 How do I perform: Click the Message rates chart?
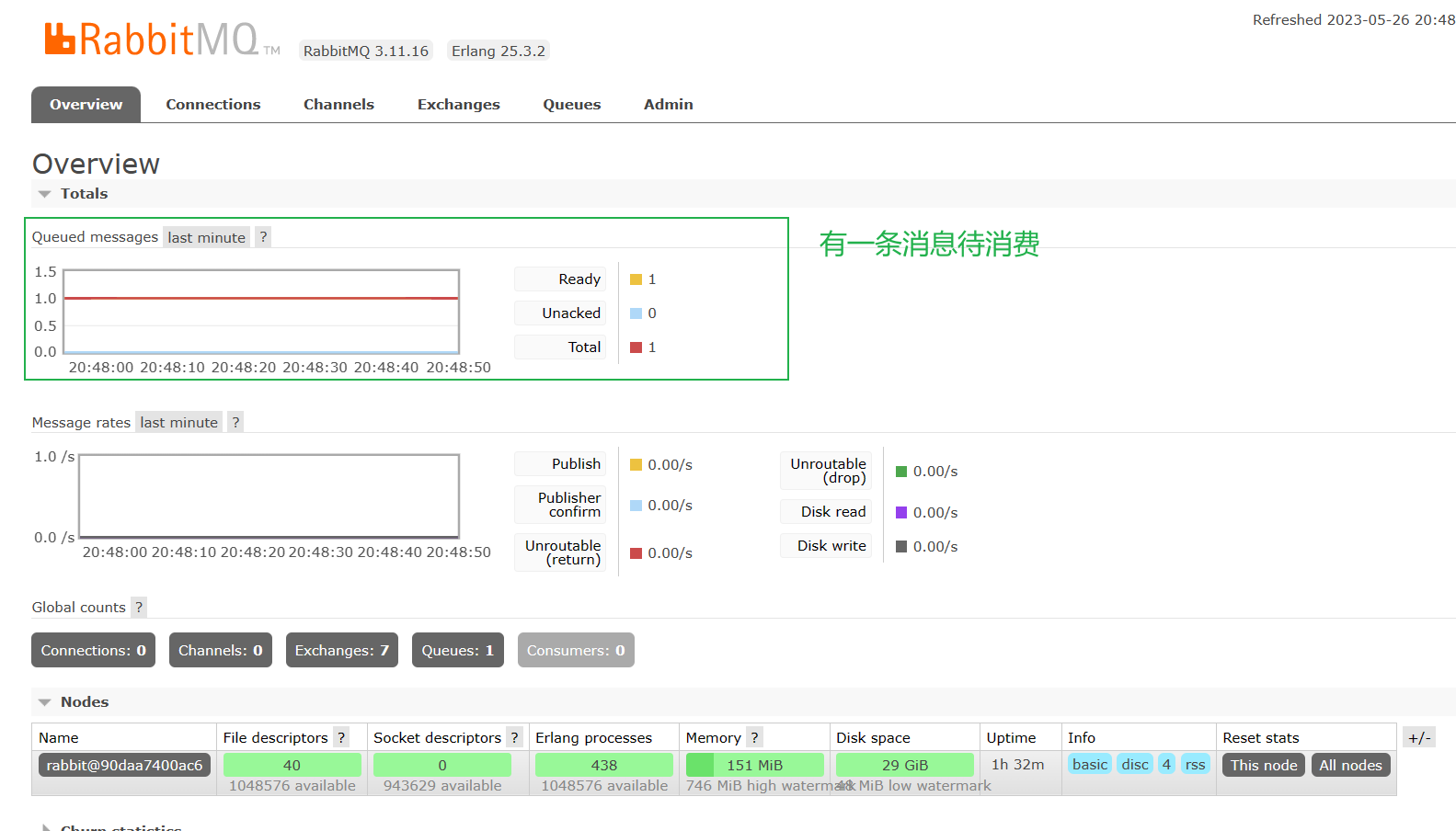(x=269, y=496)
